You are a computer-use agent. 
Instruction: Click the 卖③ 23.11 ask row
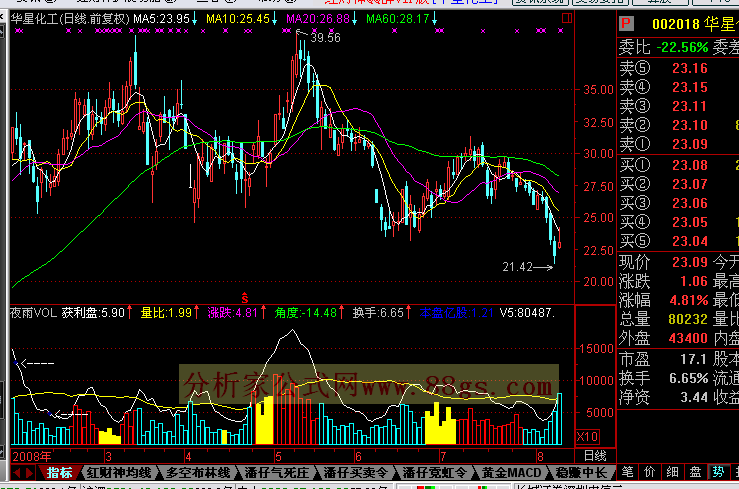[678, 106]
